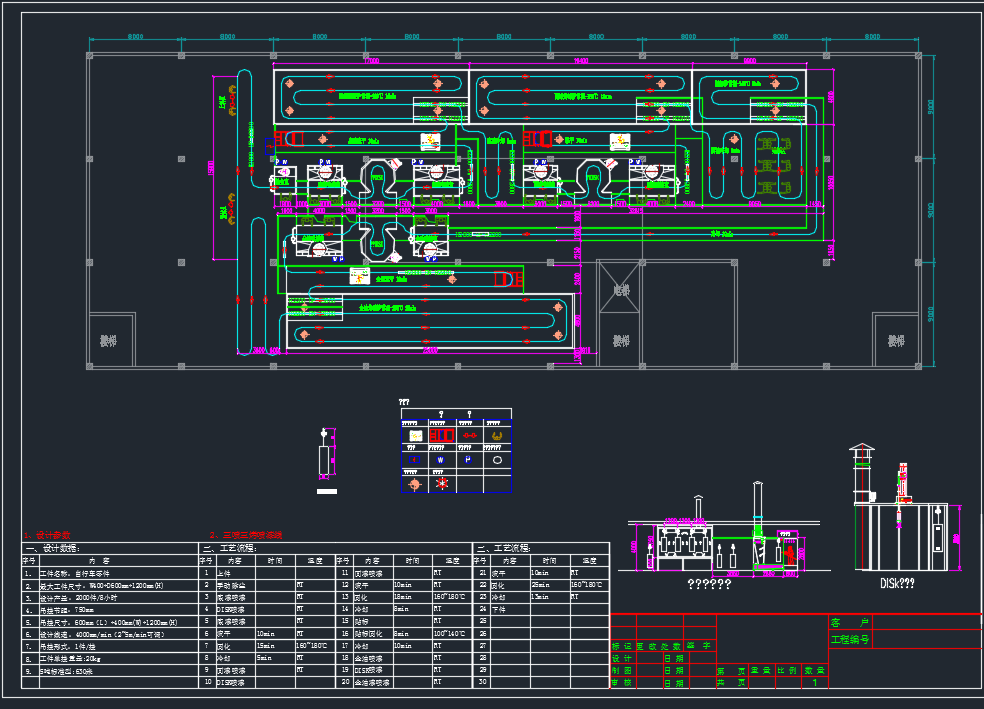984x709 pixels.
Task: Click the 楼梯 label below the elevator
Action: (621, 341)
